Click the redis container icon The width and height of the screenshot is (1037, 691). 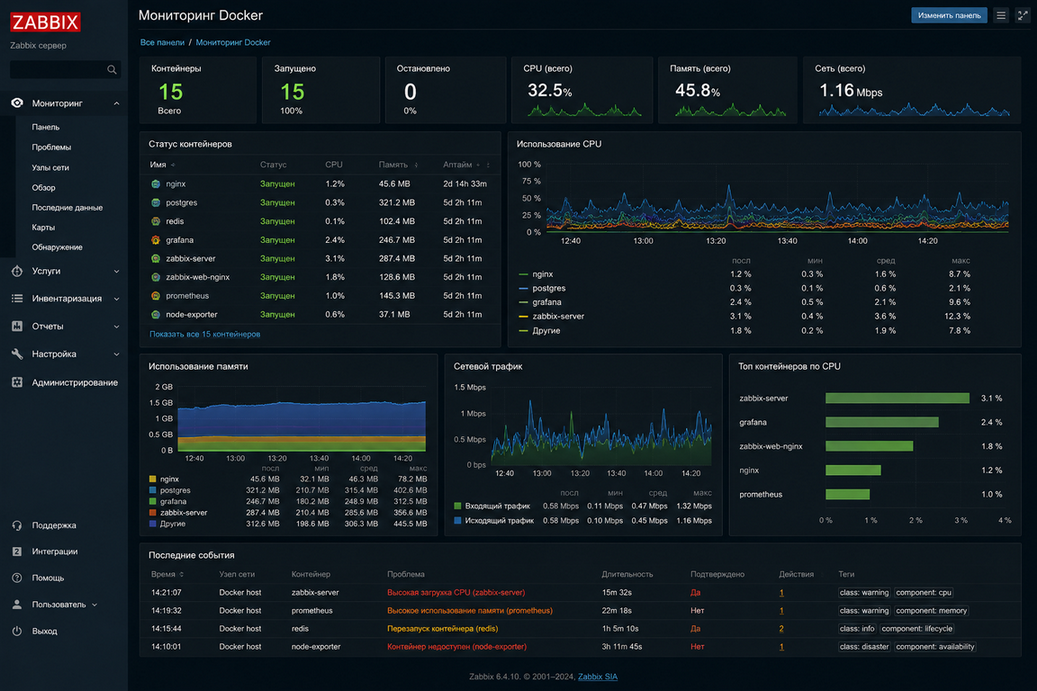pyautogui.click(x=155, y=222)
